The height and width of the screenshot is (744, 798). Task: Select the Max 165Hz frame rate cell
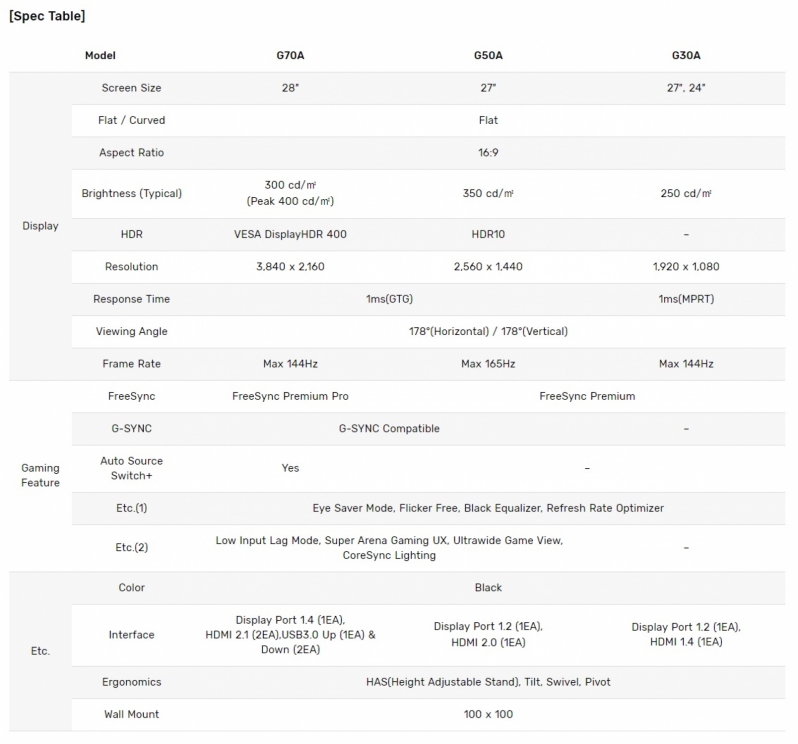[x=488, y=364]
